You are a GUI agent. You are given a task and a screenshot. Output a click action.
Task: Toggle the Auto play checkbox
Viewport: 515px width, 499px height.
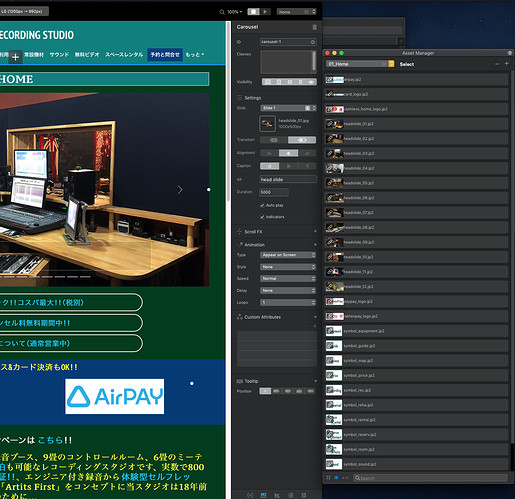[x=262, y=205]
